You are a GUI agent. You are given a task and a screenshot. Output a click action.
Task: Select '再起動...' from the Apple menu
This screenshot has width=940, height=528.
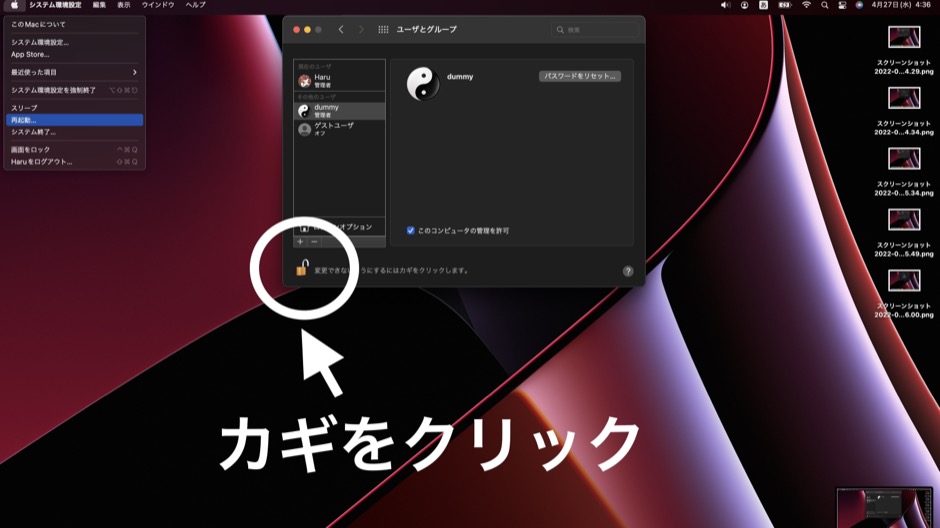(x=74, y=120)
